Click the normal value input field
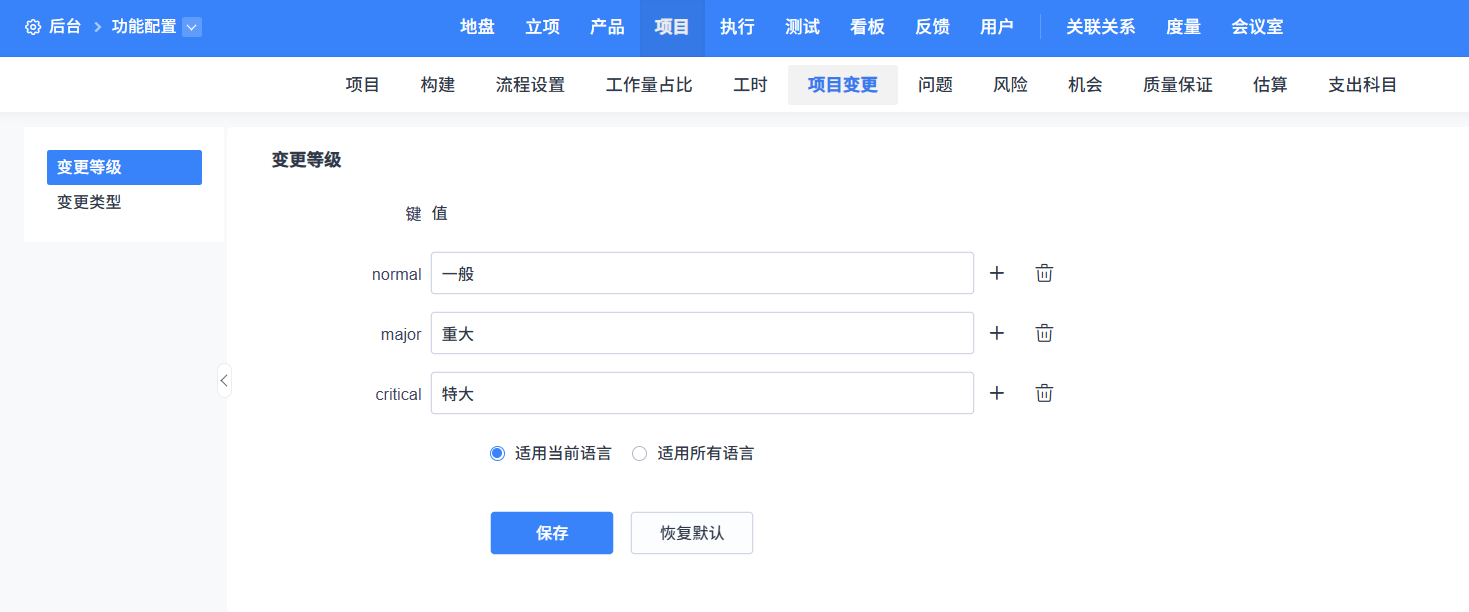This screenshot has width=1469, height=612. (702, 273)
